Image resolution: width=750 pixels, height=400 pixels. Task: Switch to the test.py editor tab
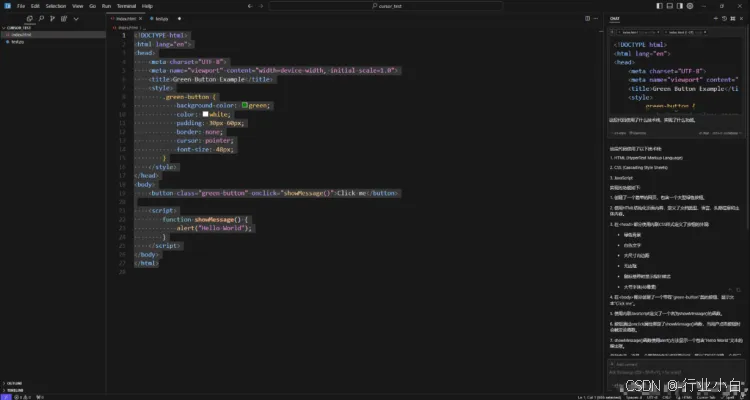[162, 19]
